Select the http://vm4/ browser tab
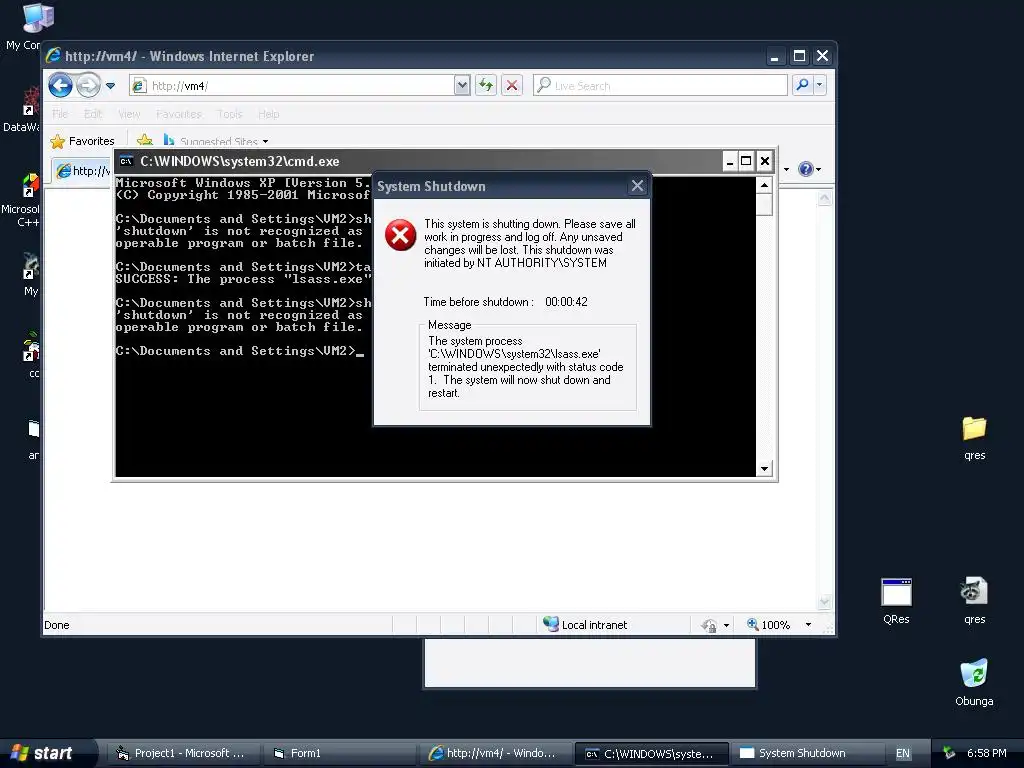The height and width of the screenshot is (768, 1024). pos(83,171)
